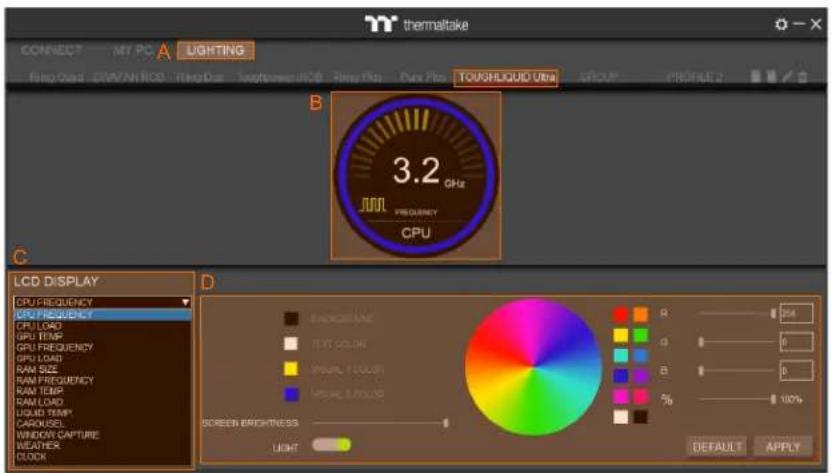Click the G channel slider
The image size is (832, 473).
click(738, 342)
